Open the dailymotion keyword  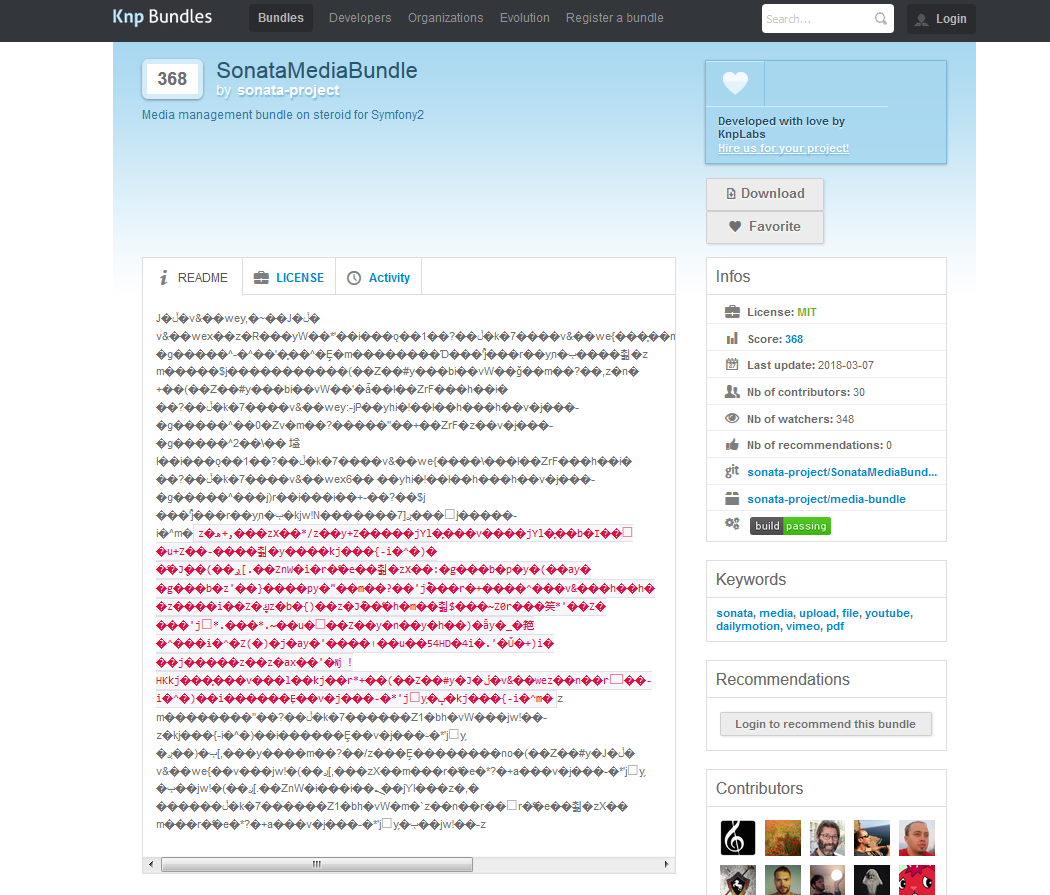[x=748, y=627]
